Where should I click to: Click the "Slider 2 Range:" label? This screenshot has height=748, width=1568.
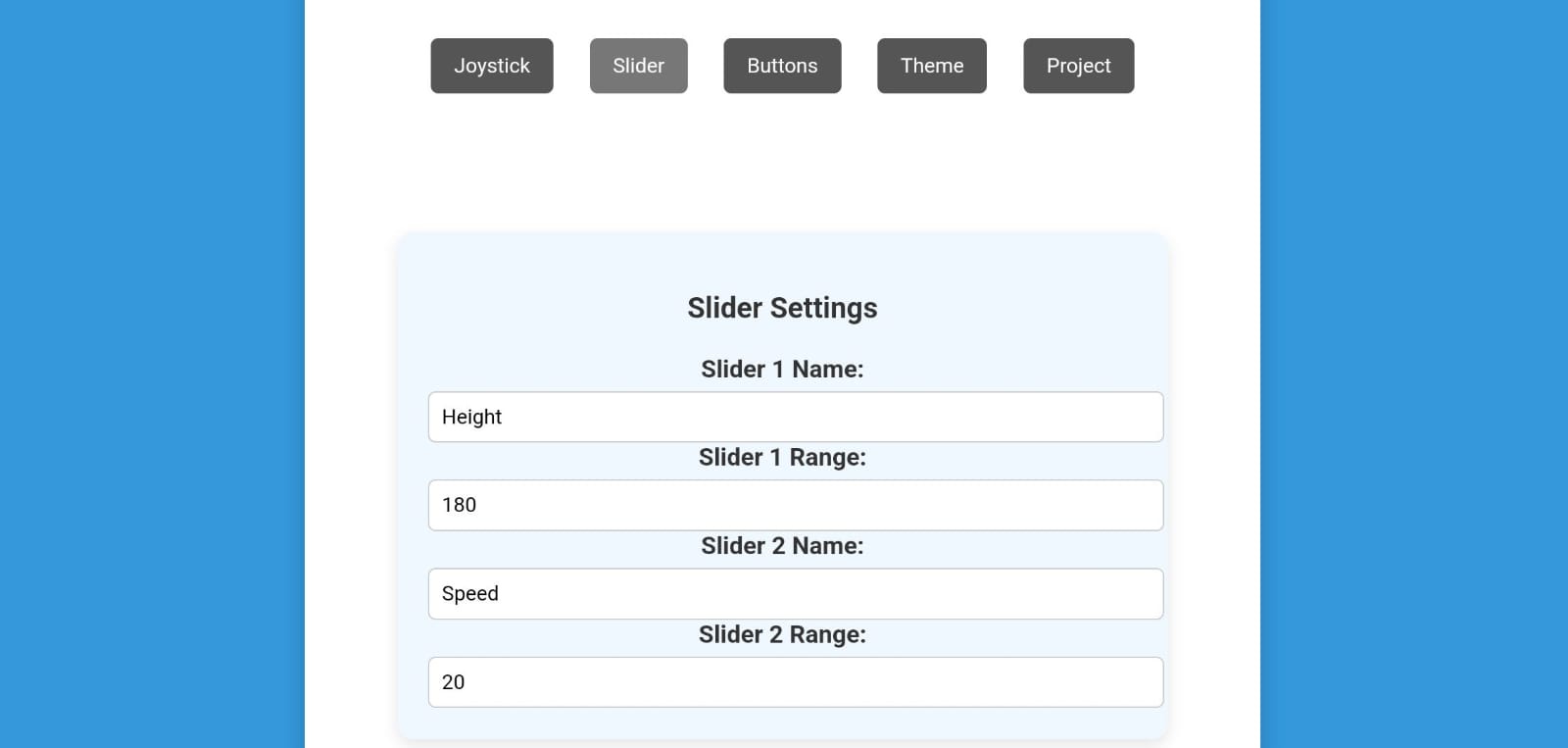pyautogui.click(x=782, y=635)
